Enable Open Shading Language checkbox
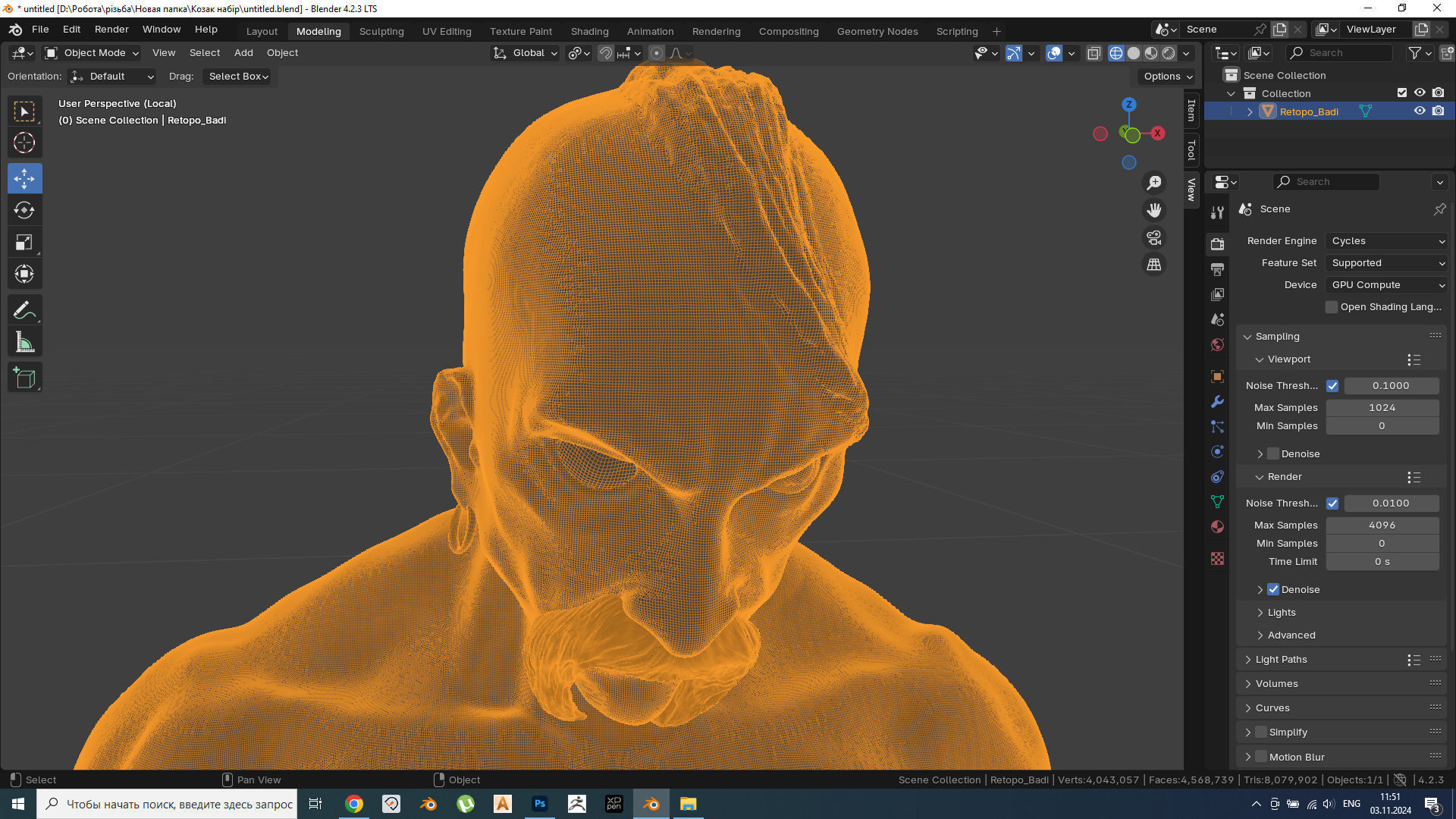 click(x=1332, y=307)
